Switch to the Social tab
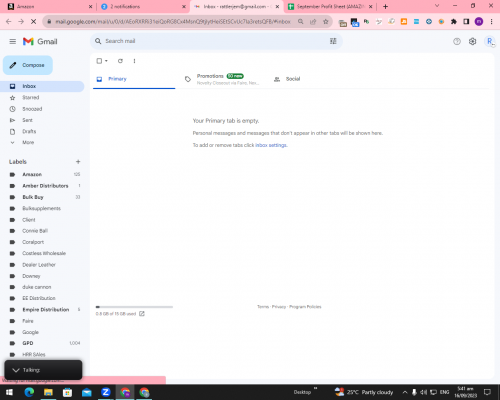The image size is (500, 400). pos(287,79)
